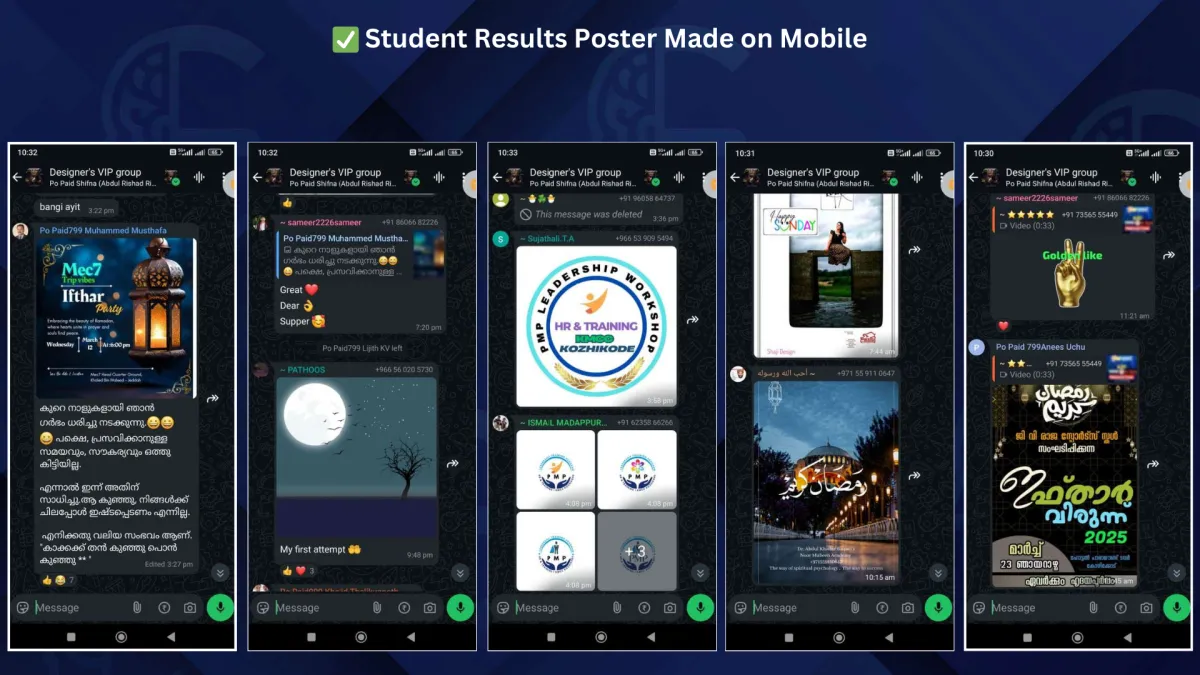Open the HR & Training Kozhikode logo image
The width and height of the screenshot is (1200, 675).
tap(596, 326)
